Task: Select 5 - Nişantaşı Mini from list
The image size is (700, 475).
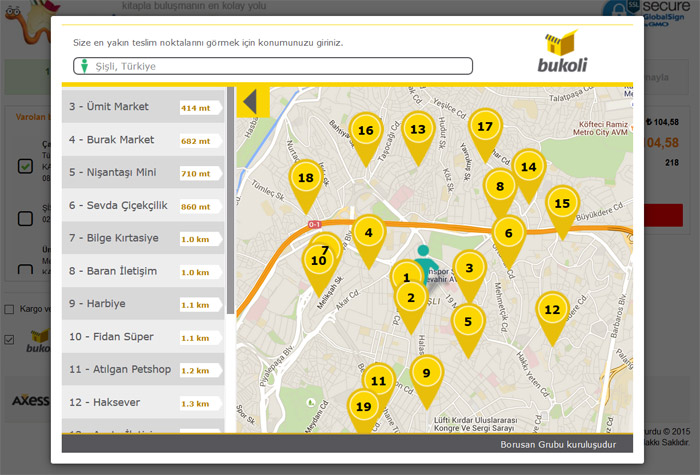Action: pos(143,172)
